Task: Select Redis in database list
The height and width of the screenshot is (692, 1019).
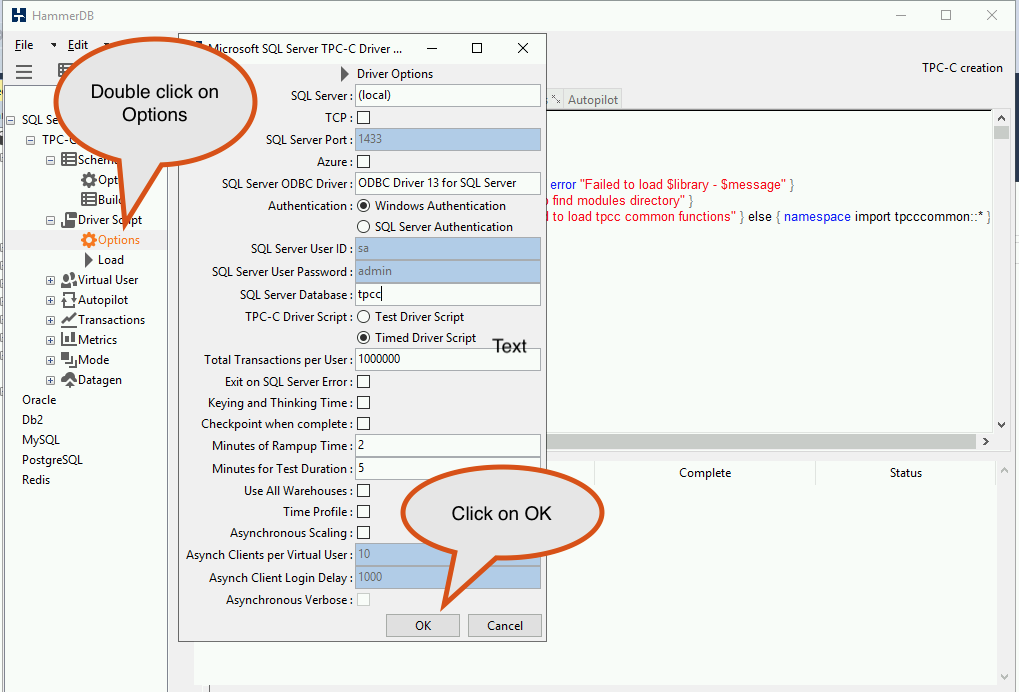Action: click(x=36, y=480)
